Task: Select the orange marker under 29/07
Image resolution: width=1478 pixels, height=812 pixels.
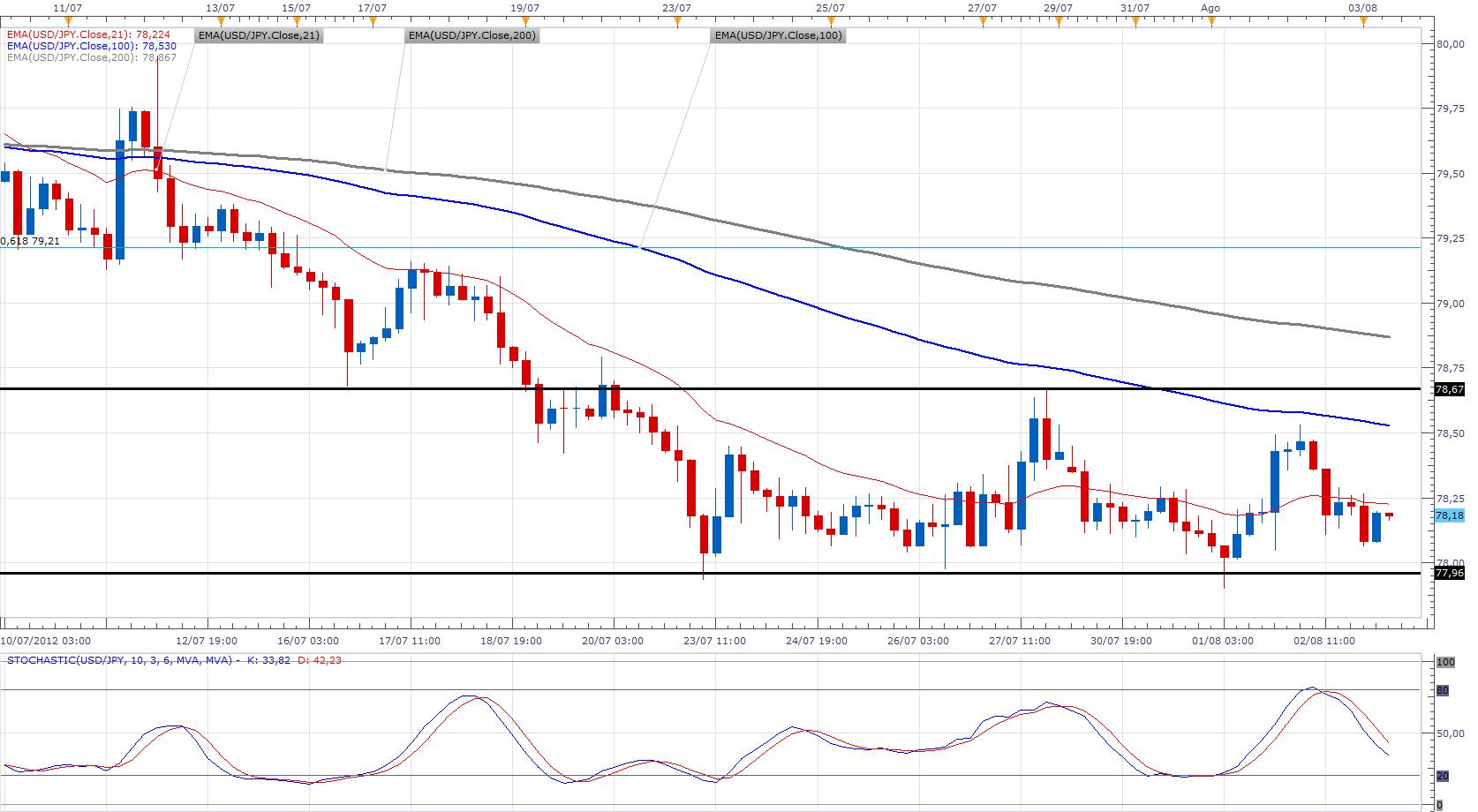Action: (1059, 20)
